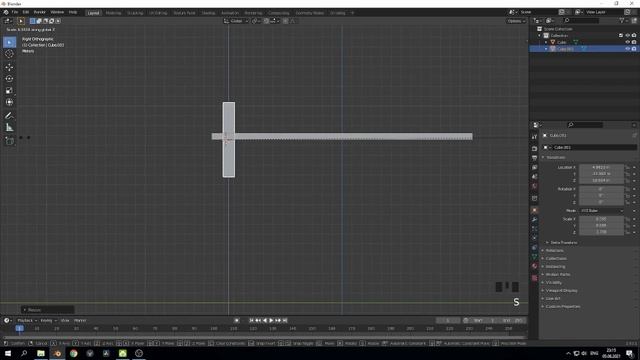
Task: Open the Physics properties tab
Action: (x=534, y=238)
